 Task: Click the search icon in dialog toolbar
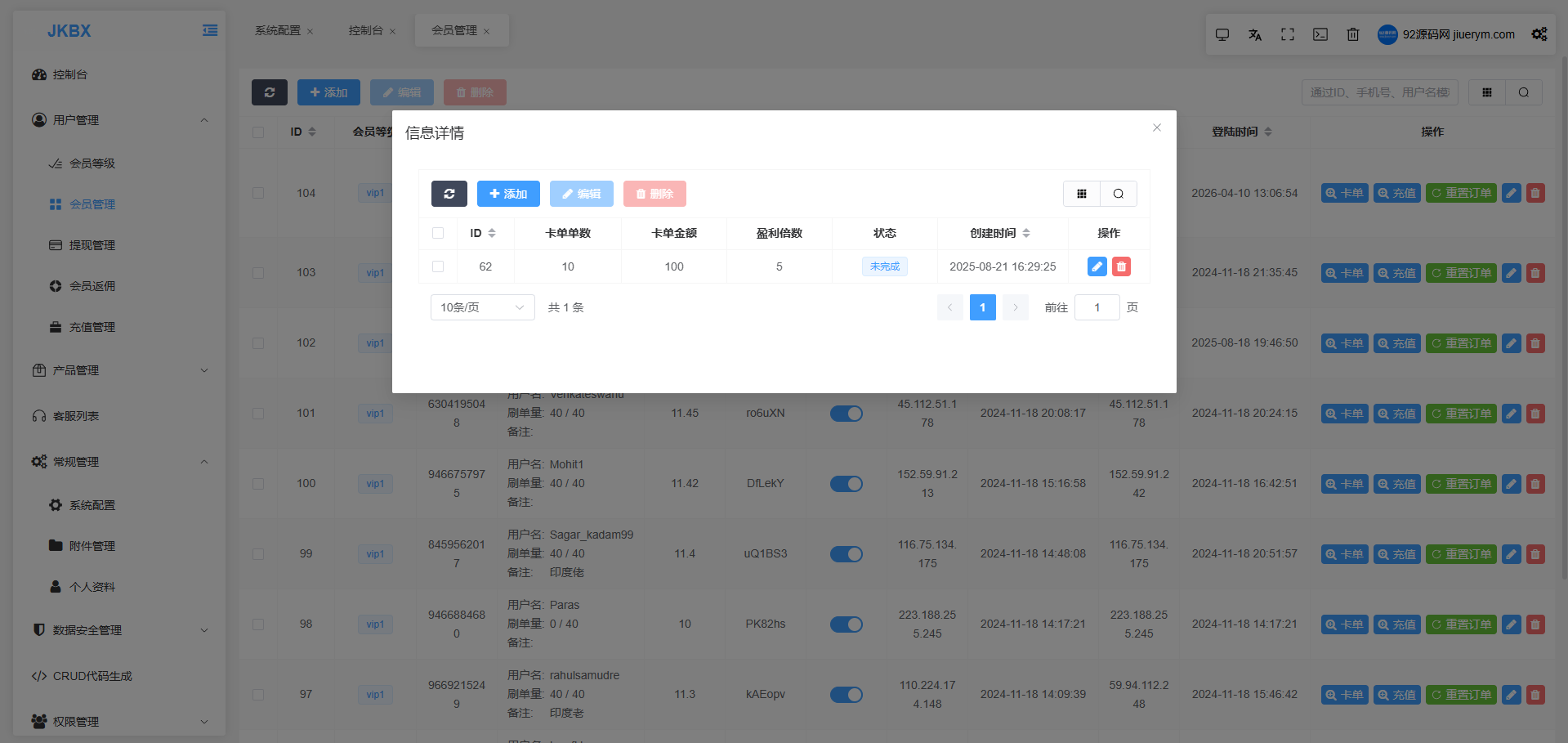[1119, 194]
